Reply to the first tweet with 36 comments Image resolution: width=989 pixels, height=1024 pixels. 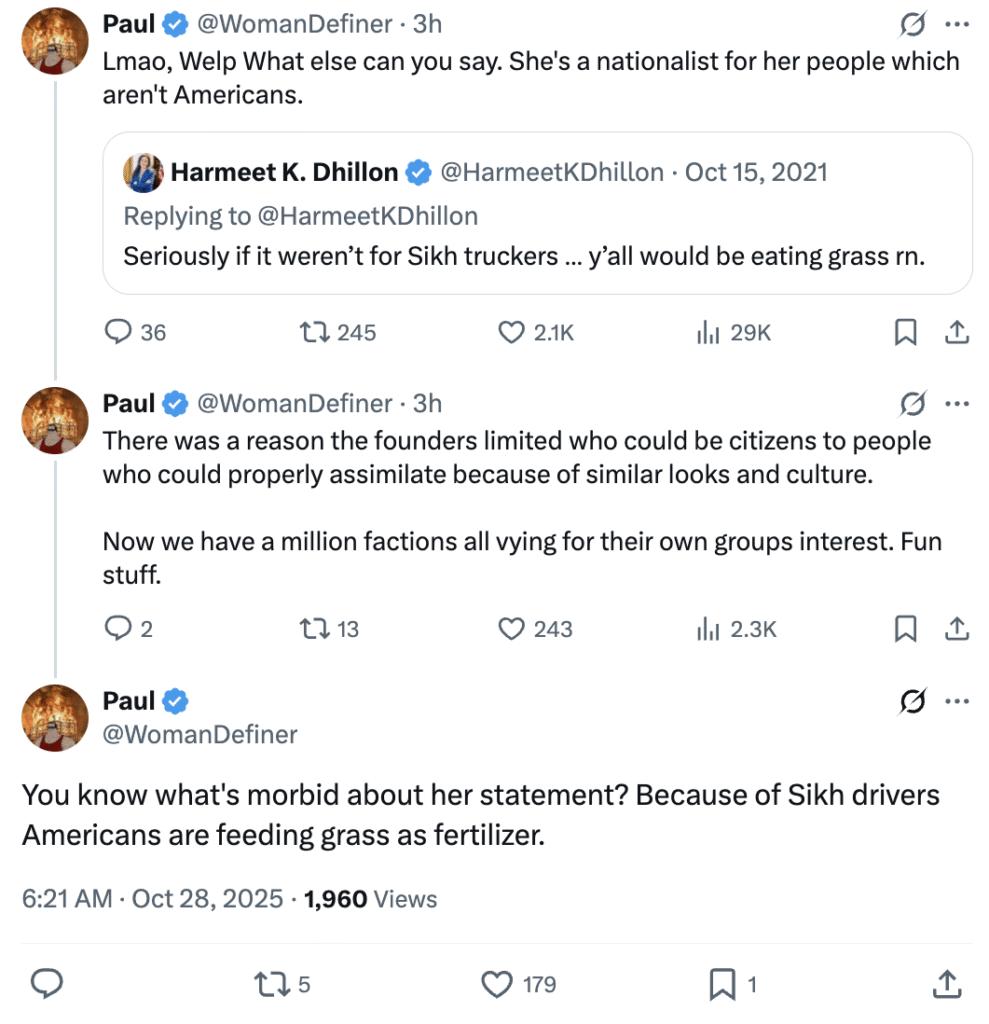coord(120,332)
